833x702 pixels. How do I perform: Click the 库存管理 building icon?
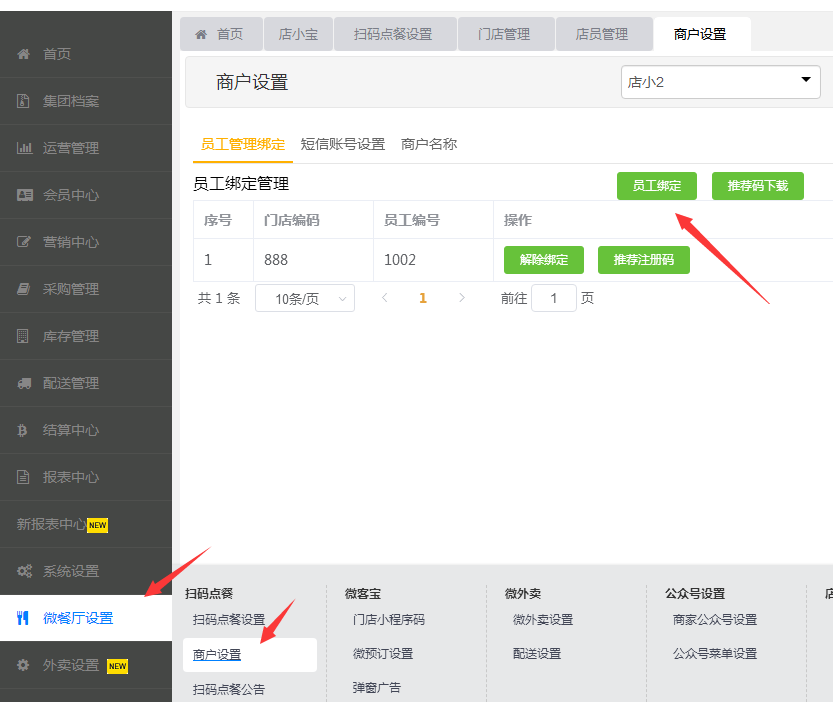[x=23, y=336]
